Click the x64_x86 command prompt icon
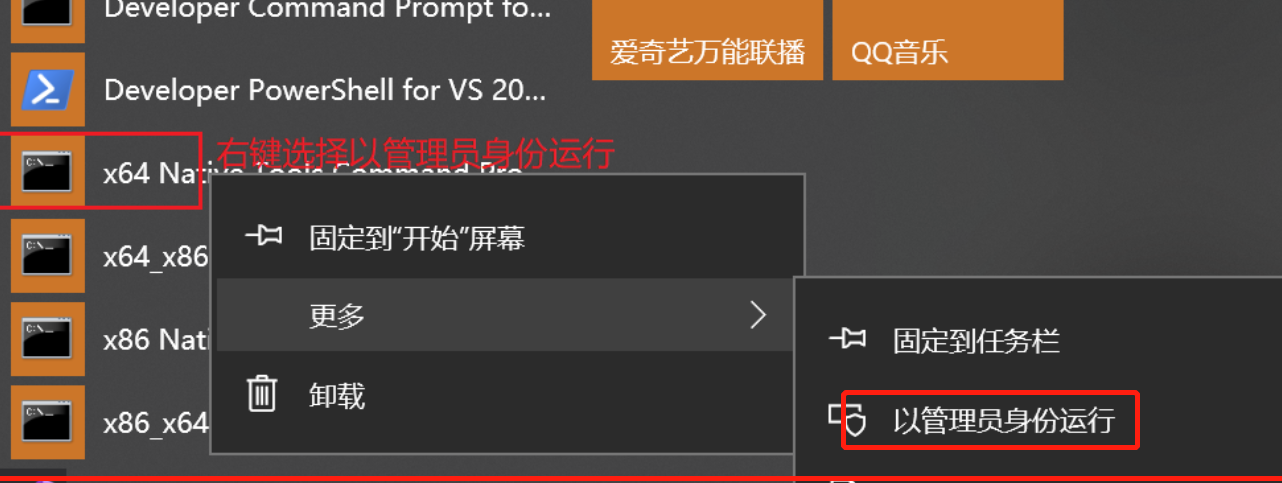1282x483 pixels. [x=47, y=256]
